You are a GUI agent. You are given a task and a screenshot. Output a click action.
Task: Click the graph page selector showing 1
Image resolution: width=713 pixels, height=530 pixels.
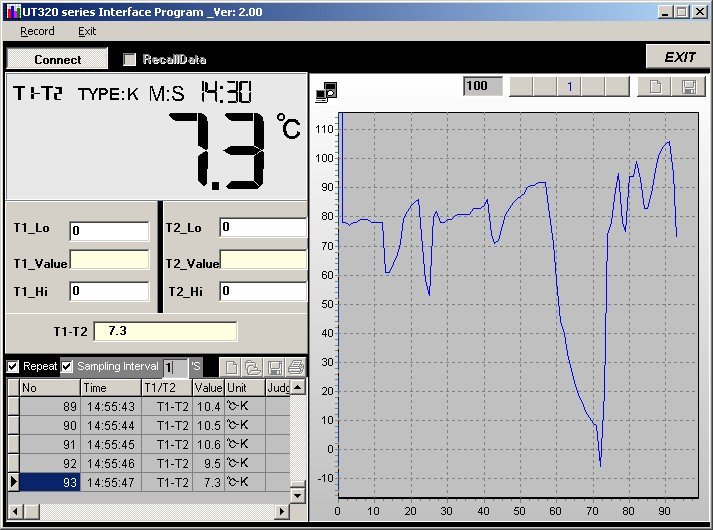569,86
